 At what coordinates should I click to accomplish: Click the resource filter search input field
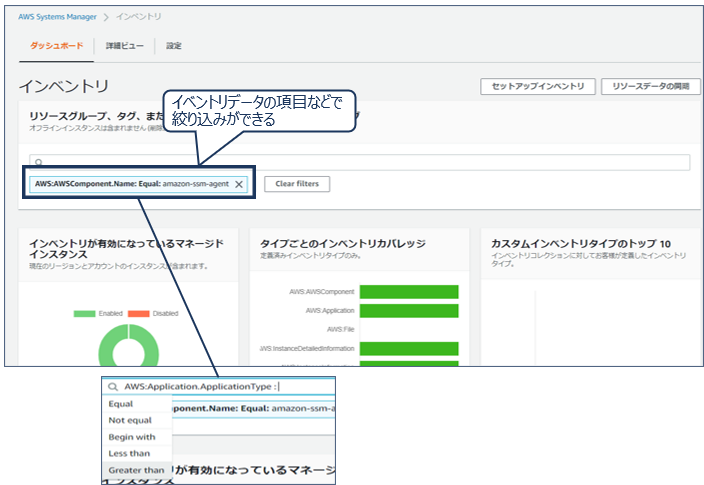(360, 162)
